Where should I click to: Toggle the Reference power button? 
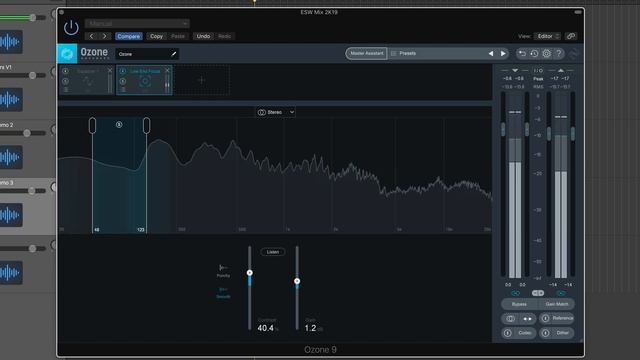point(545,319)
